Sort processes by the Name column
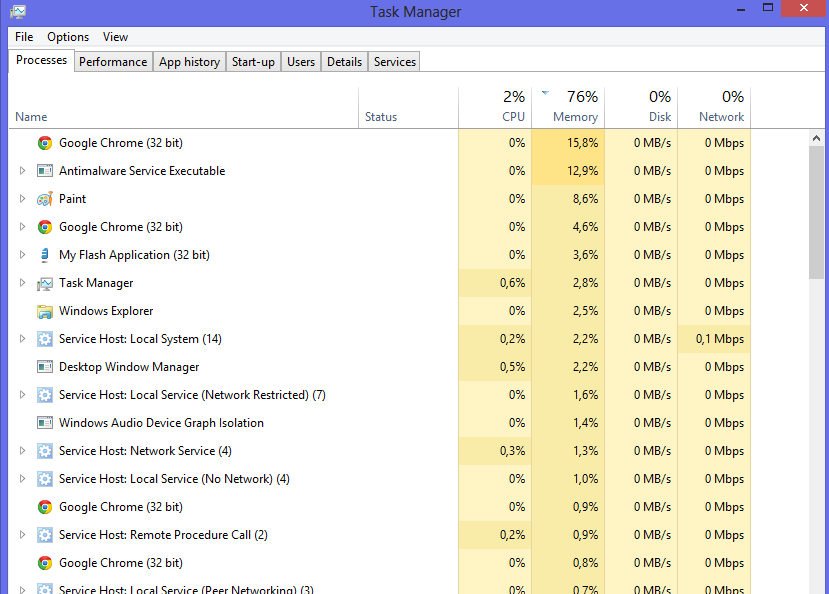The width and height of the screenshot is (829, 594). point(183,108)
